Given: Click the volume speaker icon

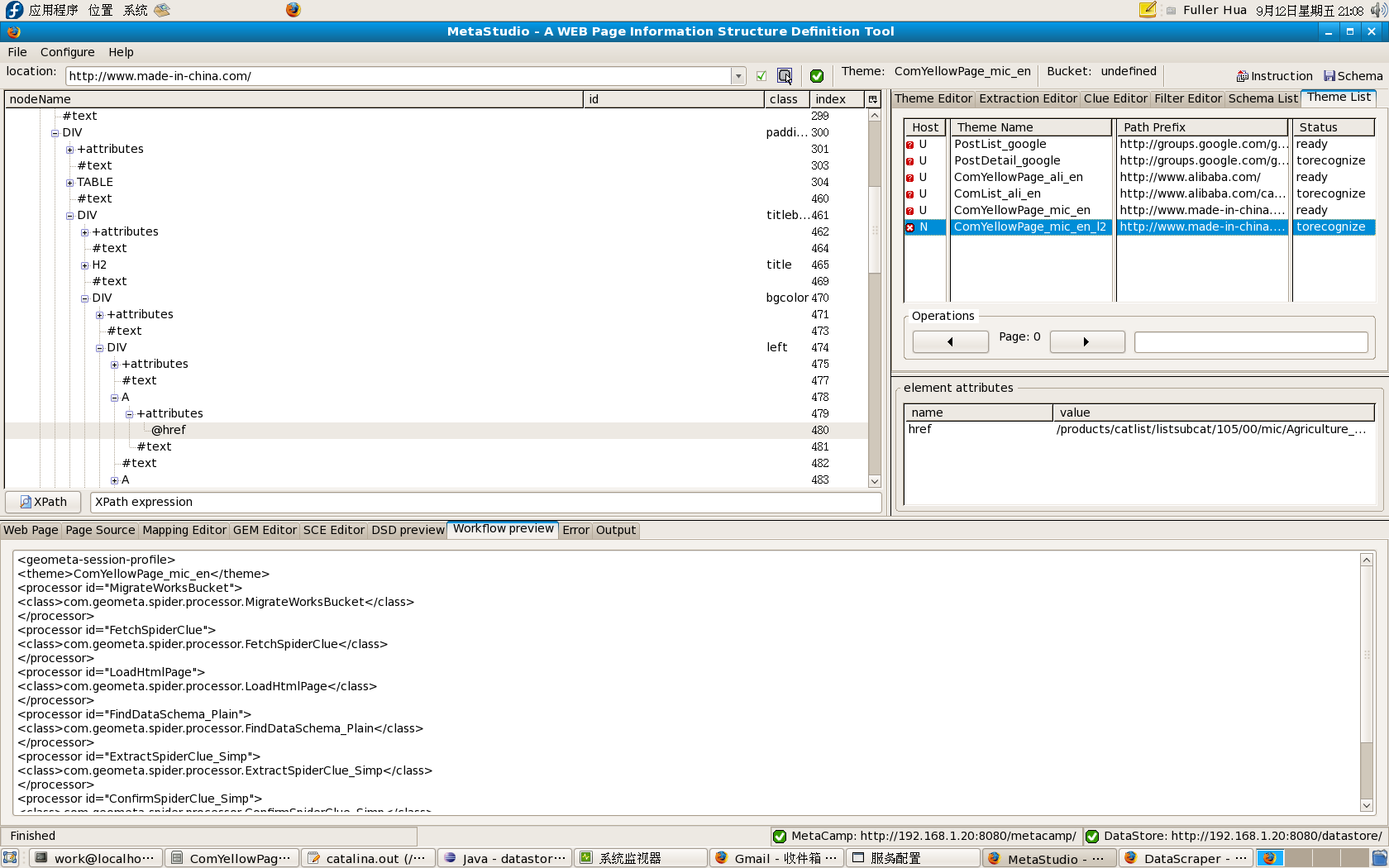Looking at the screenshot, I should click(1377, 10).
